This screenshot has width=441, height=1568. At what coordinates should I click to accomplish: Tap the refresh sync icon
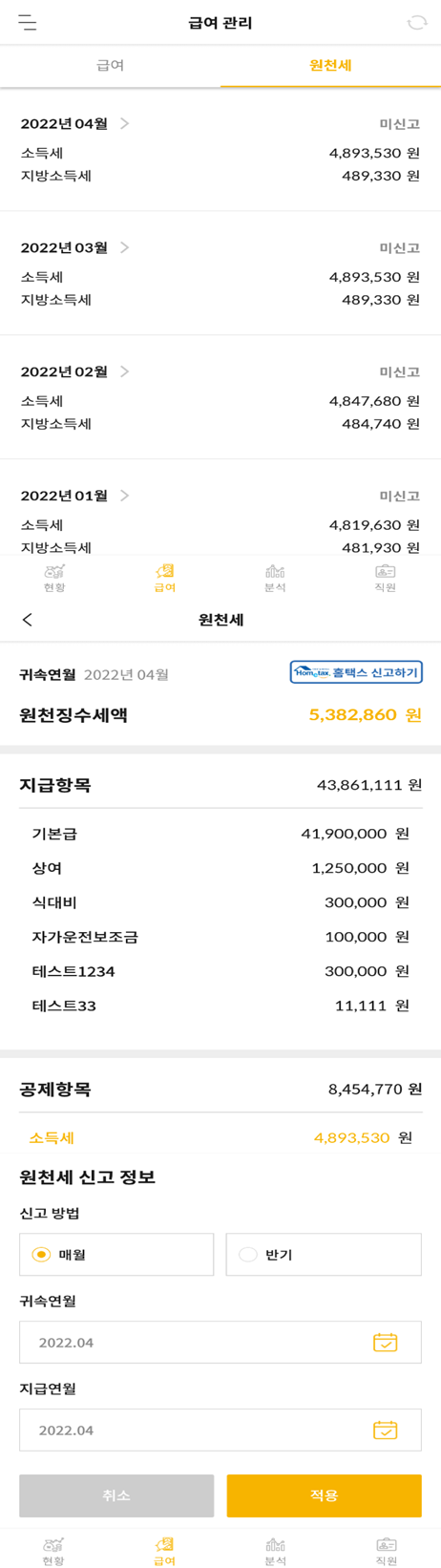coord(417,22)
